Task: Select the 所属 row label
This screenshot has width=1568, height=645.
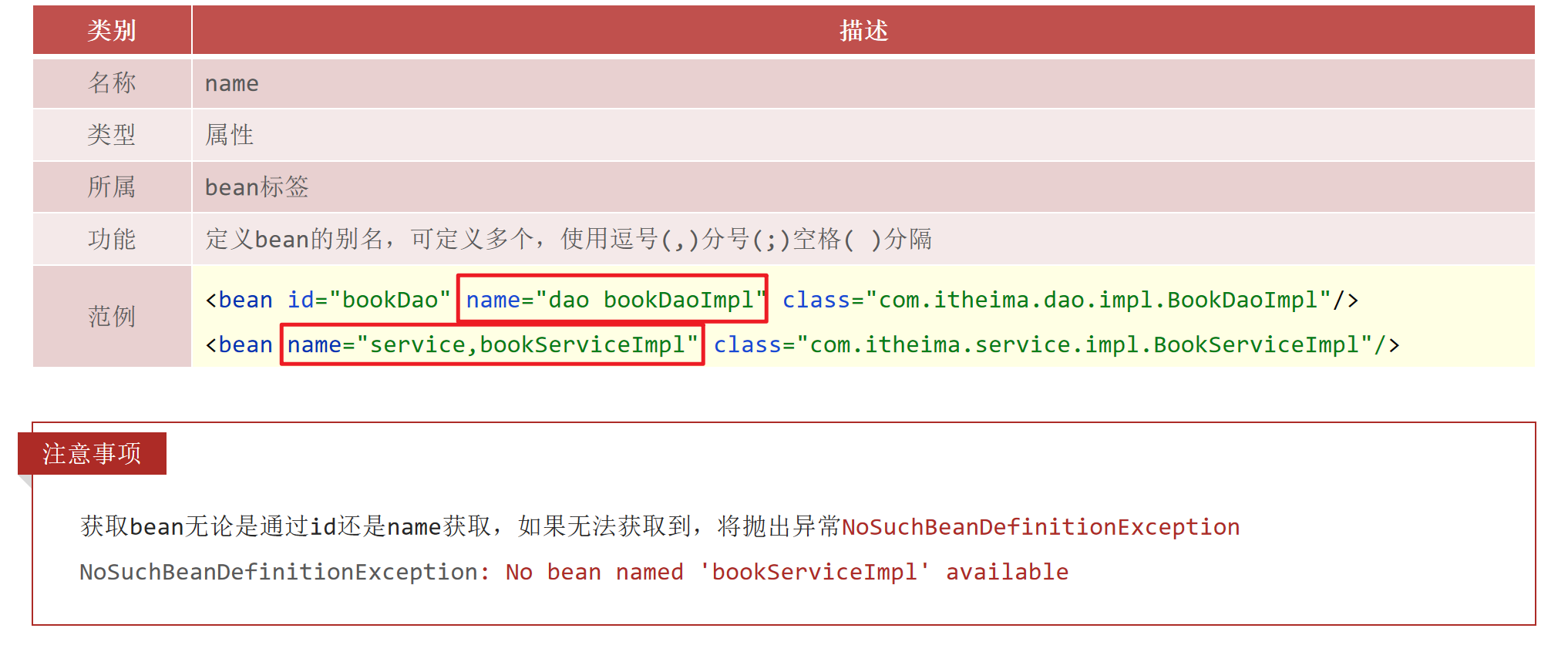Action: click(x=112, y=186)
